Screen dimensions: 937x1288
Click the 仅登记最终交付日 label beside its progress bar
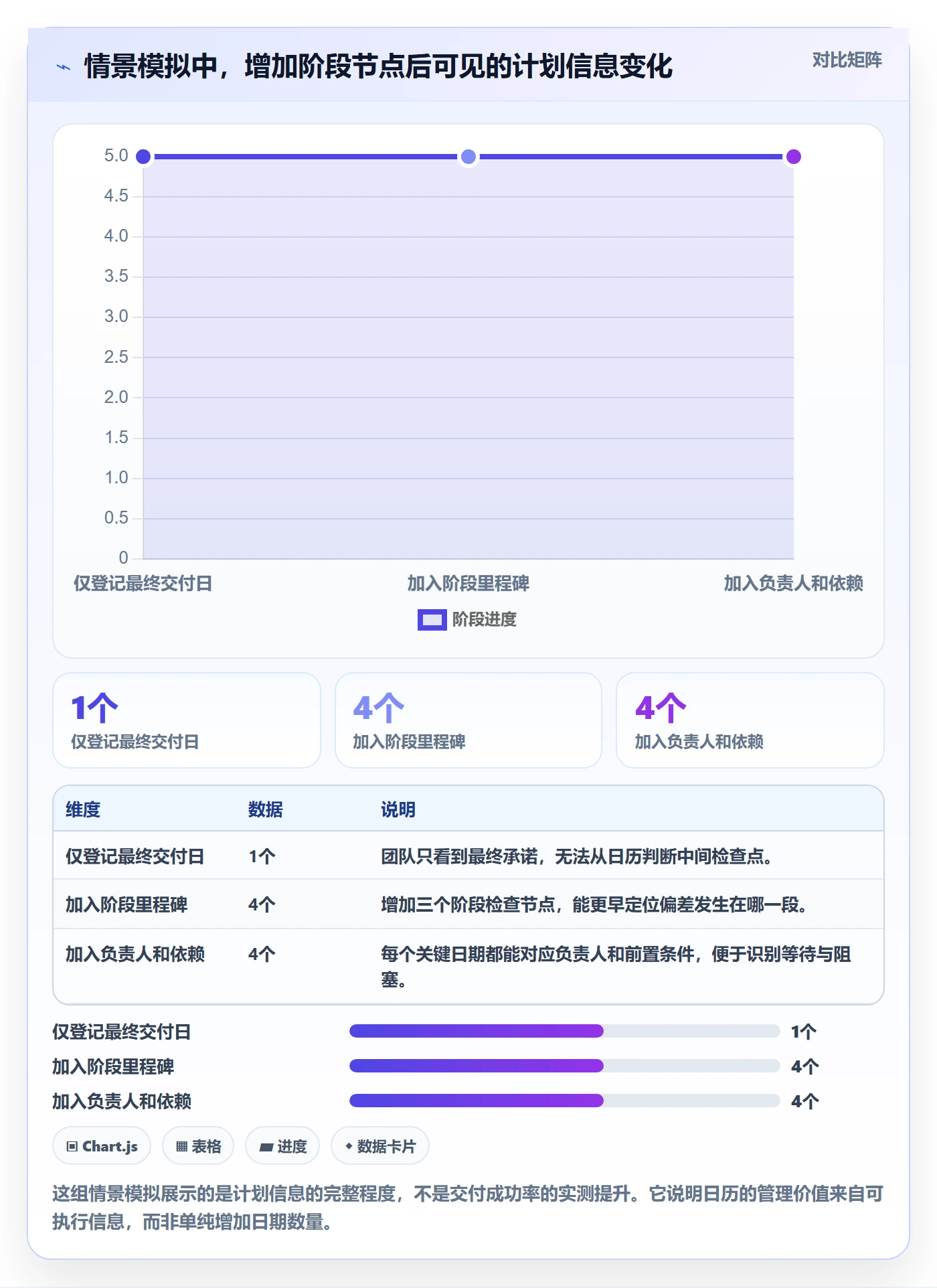click(122, 1032)
